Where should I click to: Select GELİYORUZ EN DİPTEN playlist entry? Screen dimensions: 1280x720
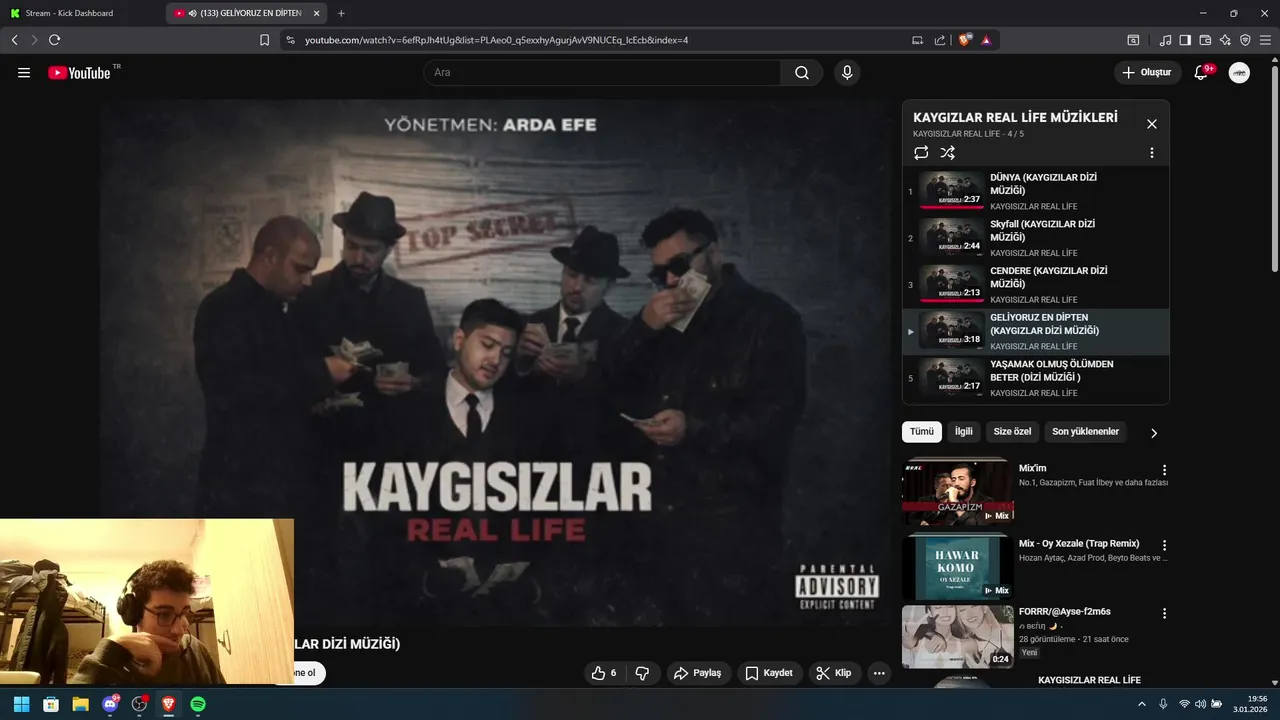1035,332
